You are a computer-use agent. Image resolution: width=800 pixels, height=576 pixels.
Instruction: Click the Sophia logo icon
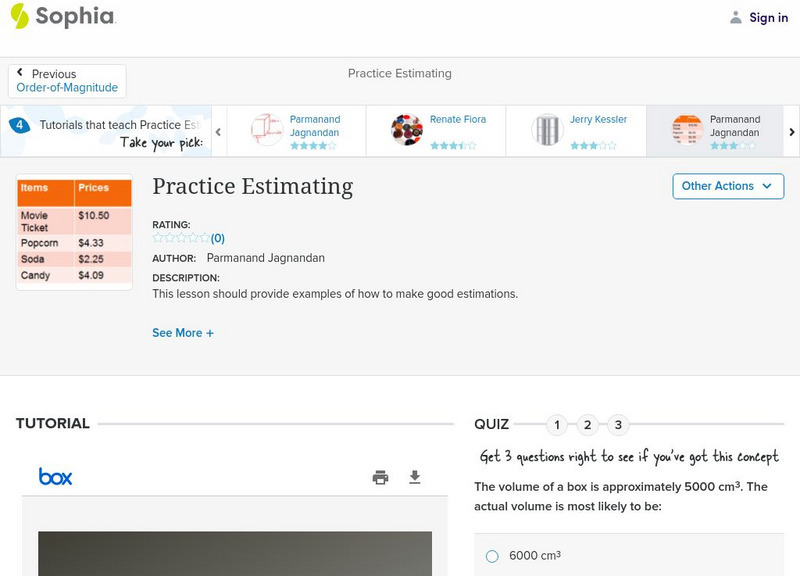20,16
